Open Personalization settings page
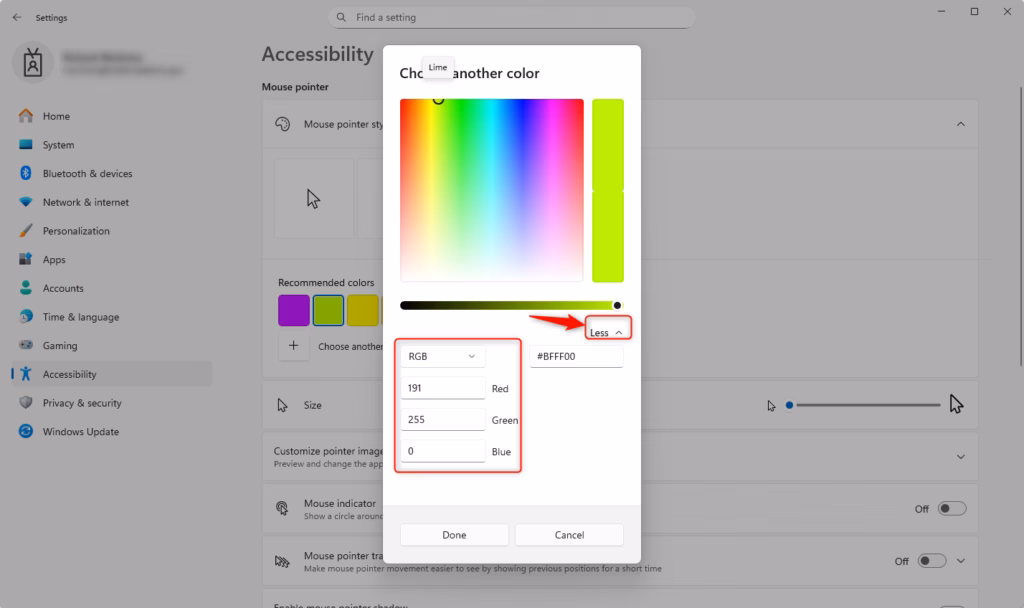 click(76, 231)
